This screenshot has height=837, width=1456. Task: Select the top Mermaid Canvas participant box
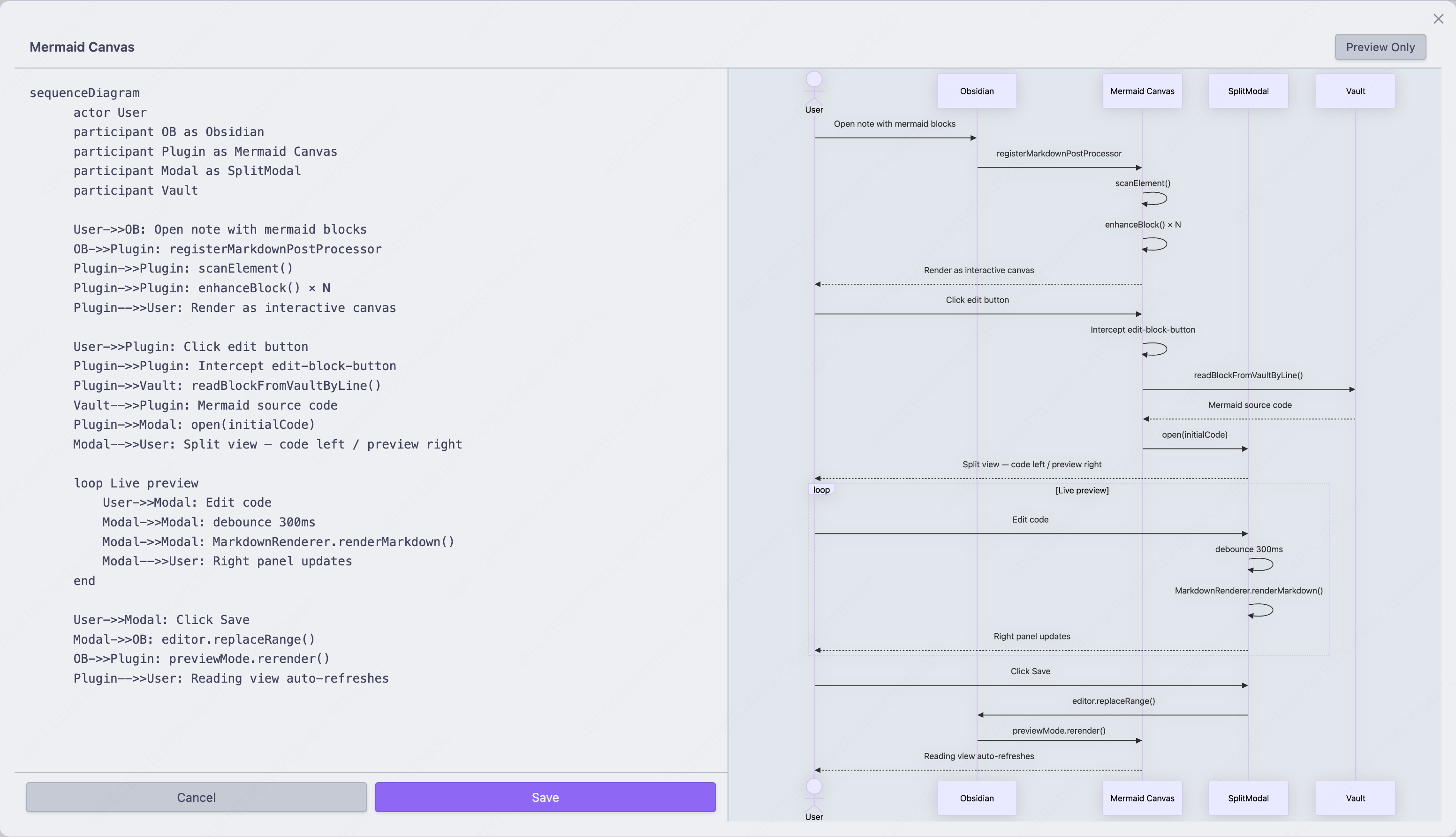point(1142,91)
